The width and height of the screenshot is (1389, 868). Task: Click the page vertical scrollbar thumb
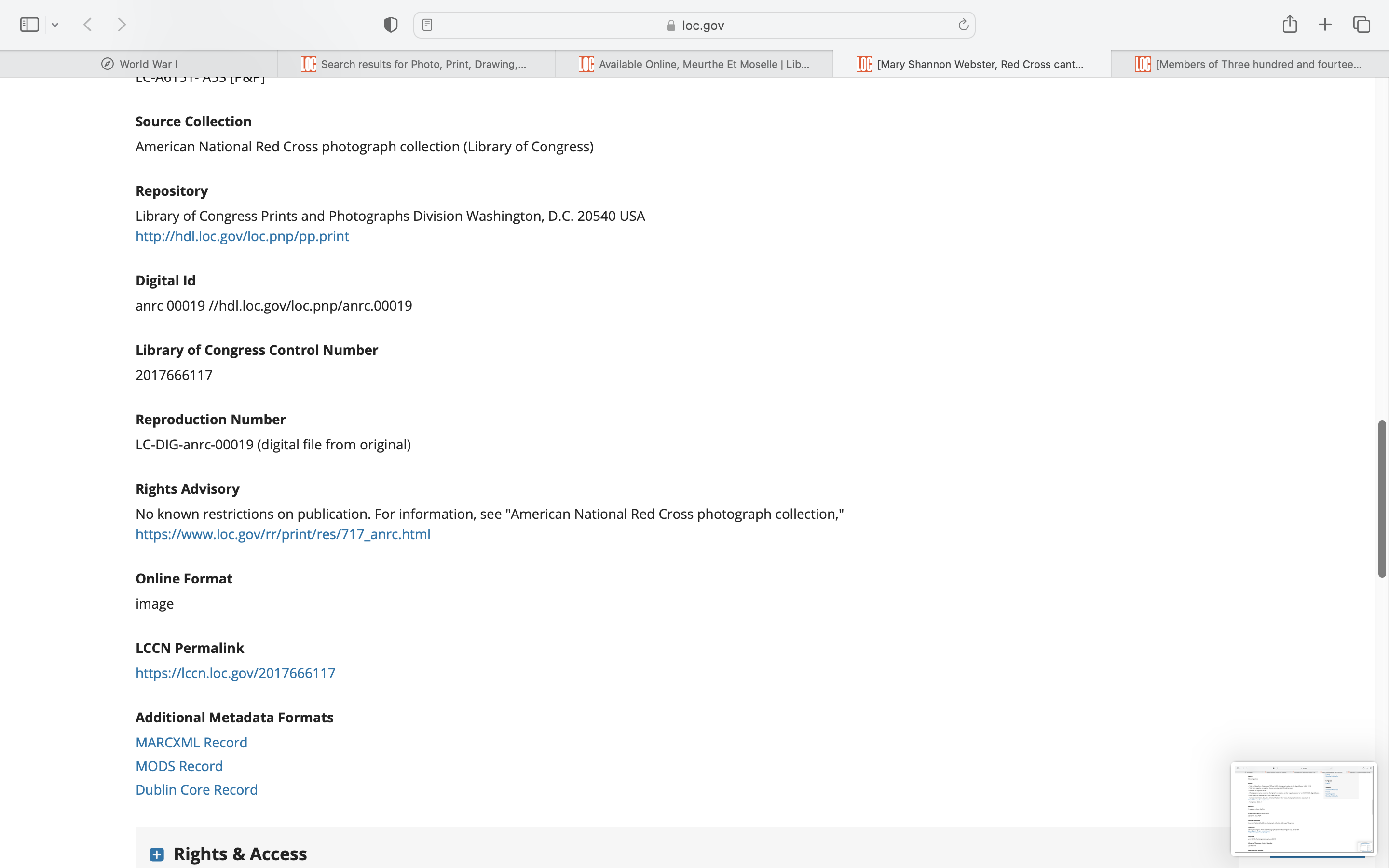(1382, 498)
